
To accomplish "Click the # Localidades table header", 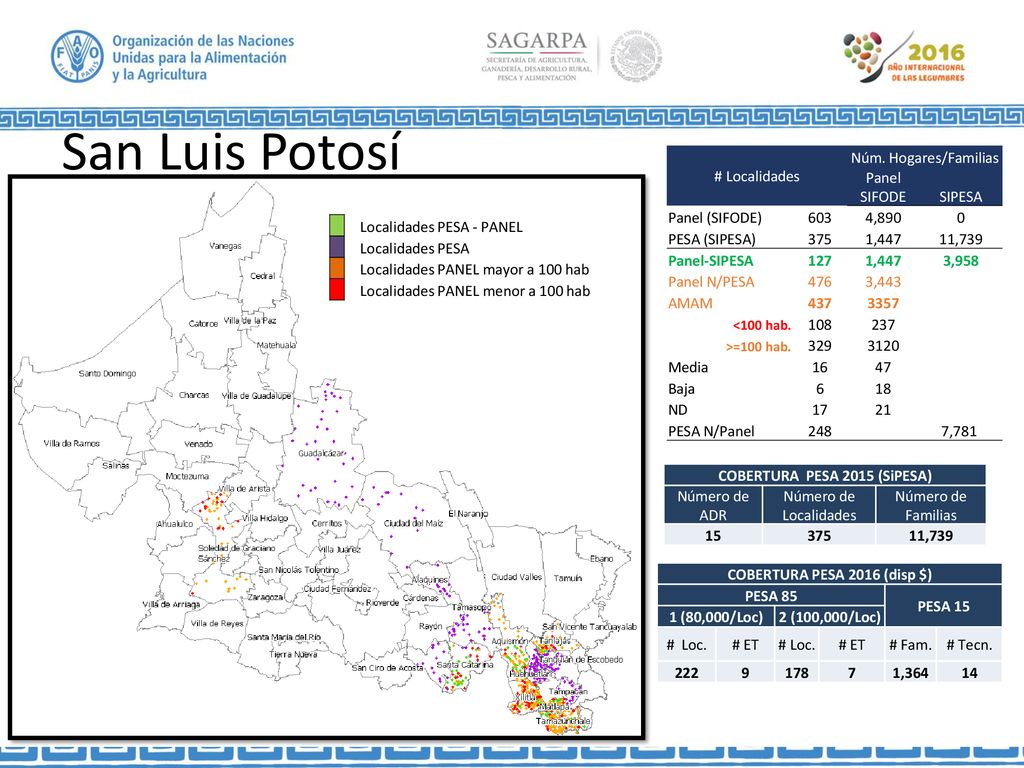I will (756, 176).
